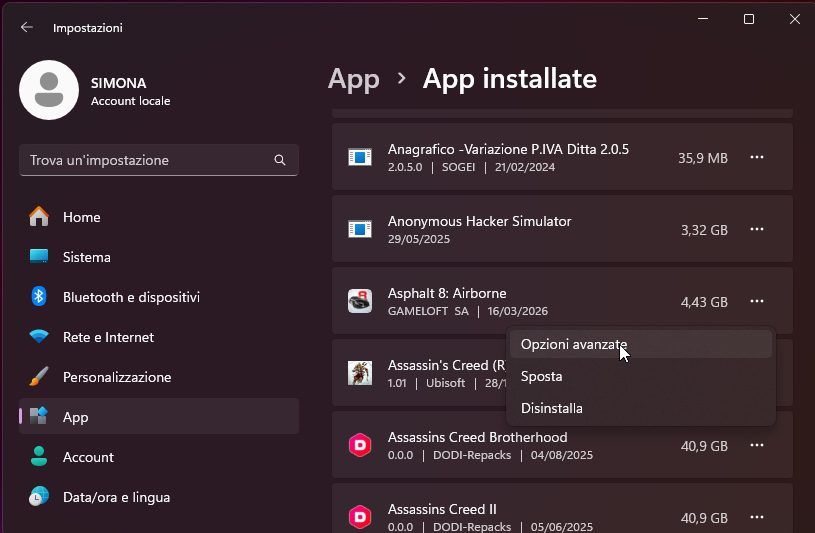Click the search magnifier icon

point(280,160)
